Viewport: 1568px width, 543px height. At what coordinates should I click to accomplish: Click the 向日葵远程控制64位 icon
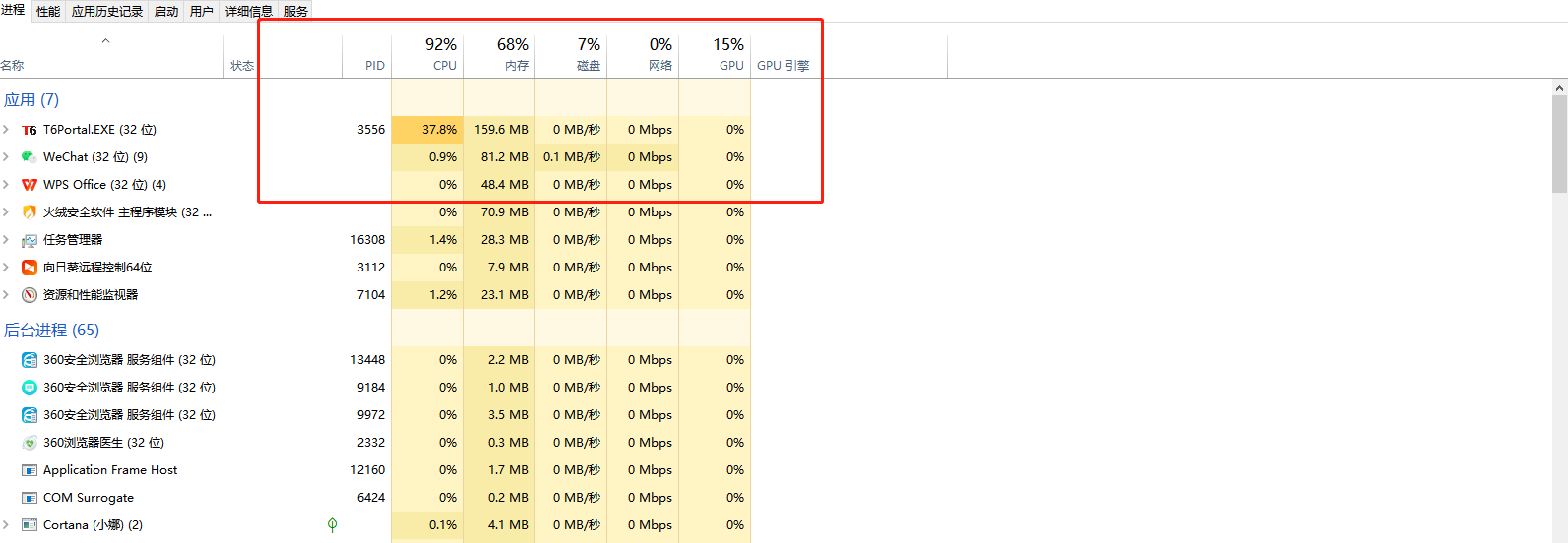click(30, 268)
